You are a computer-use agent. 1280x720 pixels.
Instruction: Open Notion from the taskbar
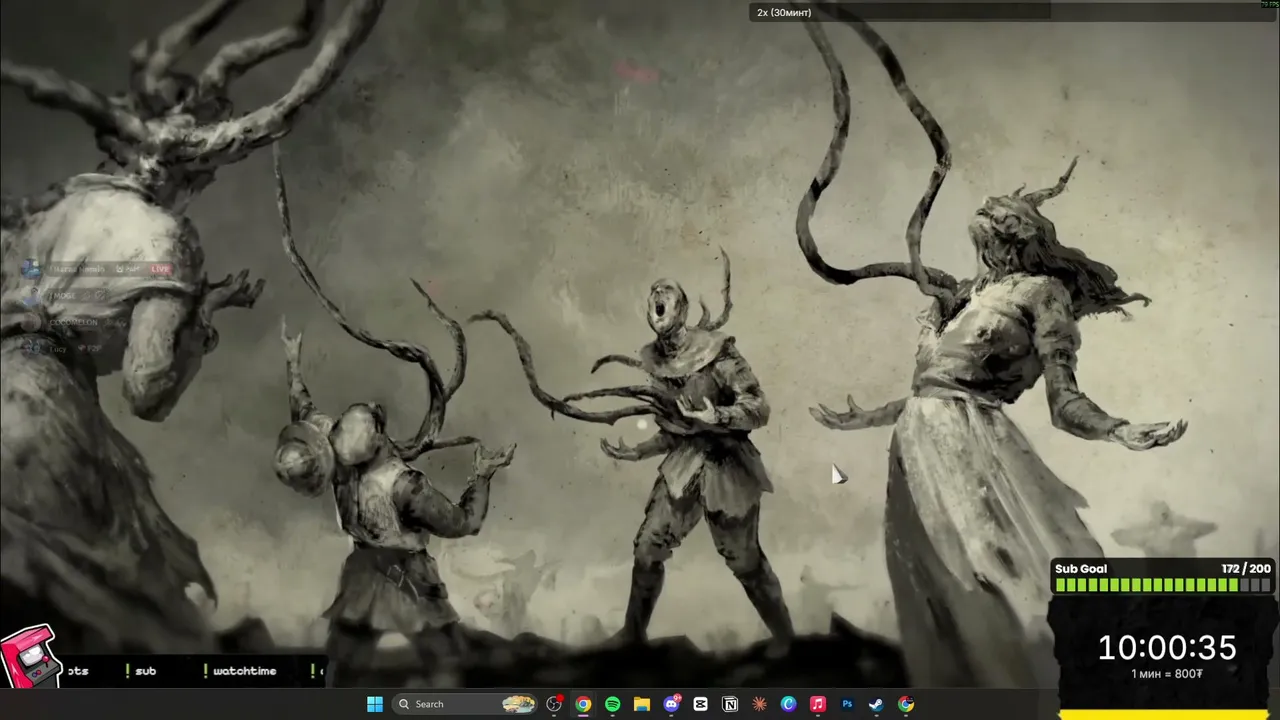[x=730, y=704]
